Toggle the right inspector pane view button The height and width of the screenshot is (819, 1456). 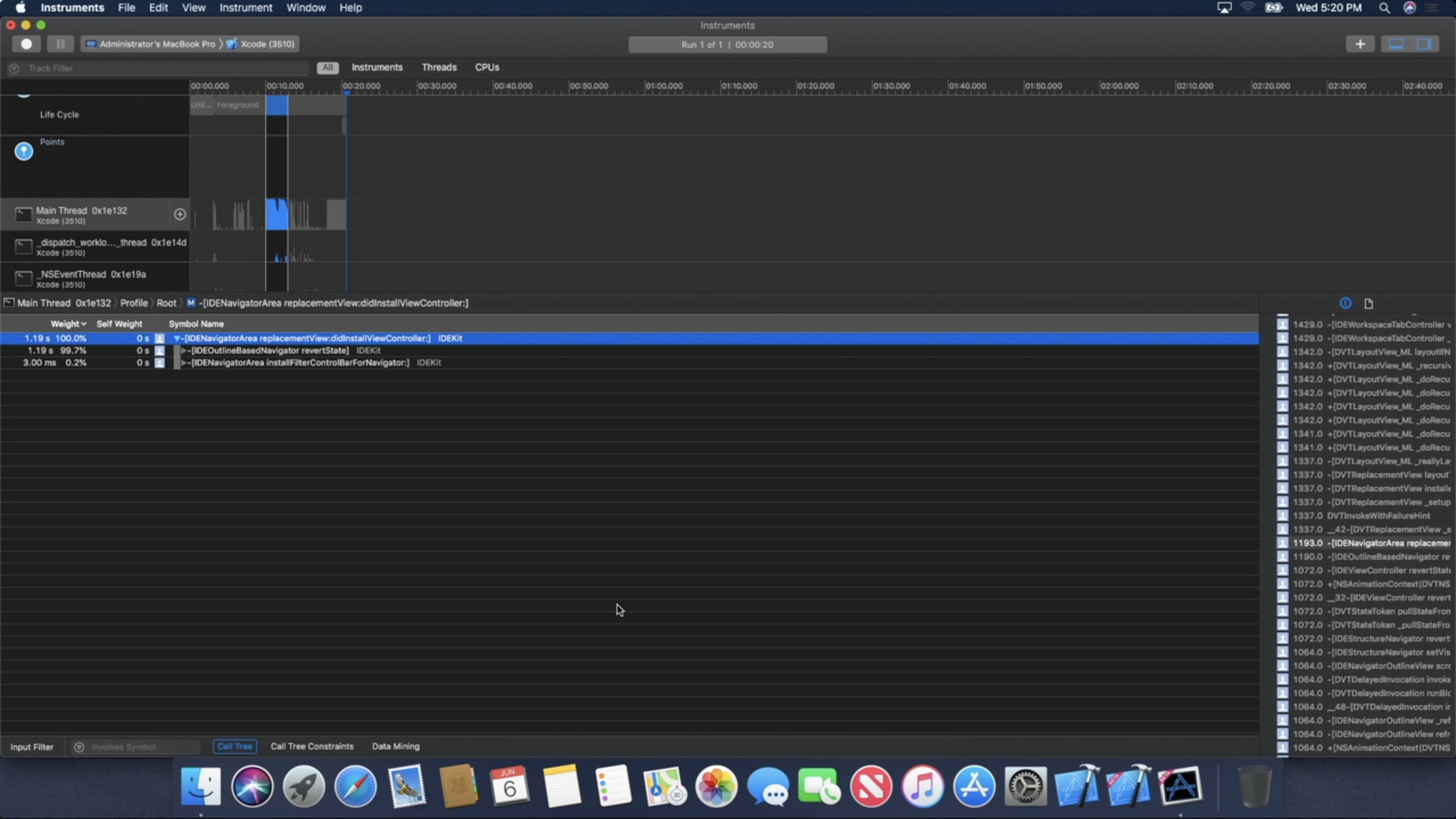coord(1425,44)
